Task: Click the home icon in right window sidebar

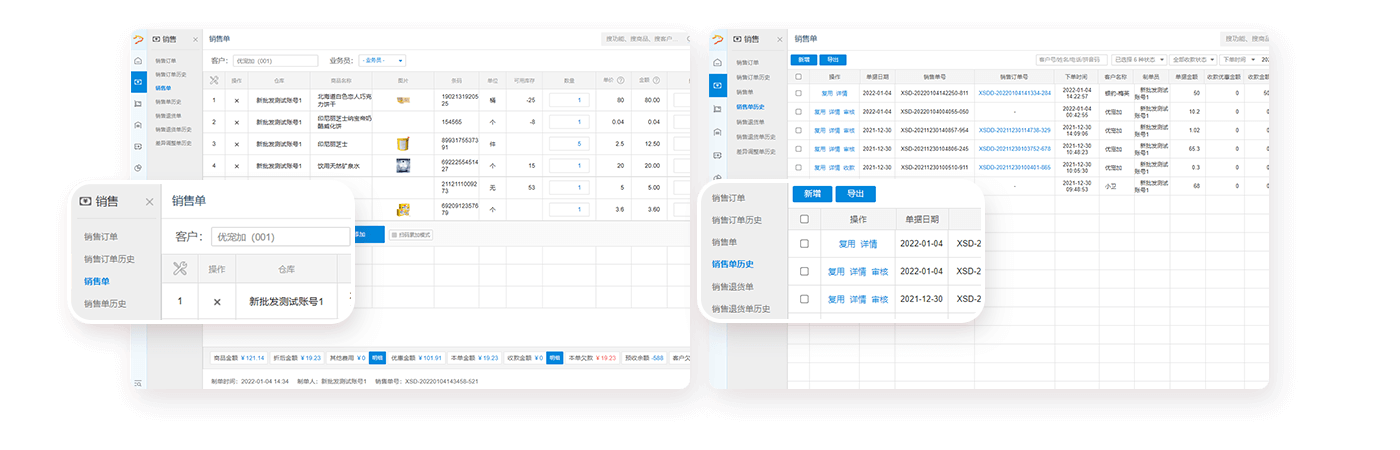Action: [x=717, y=63]
